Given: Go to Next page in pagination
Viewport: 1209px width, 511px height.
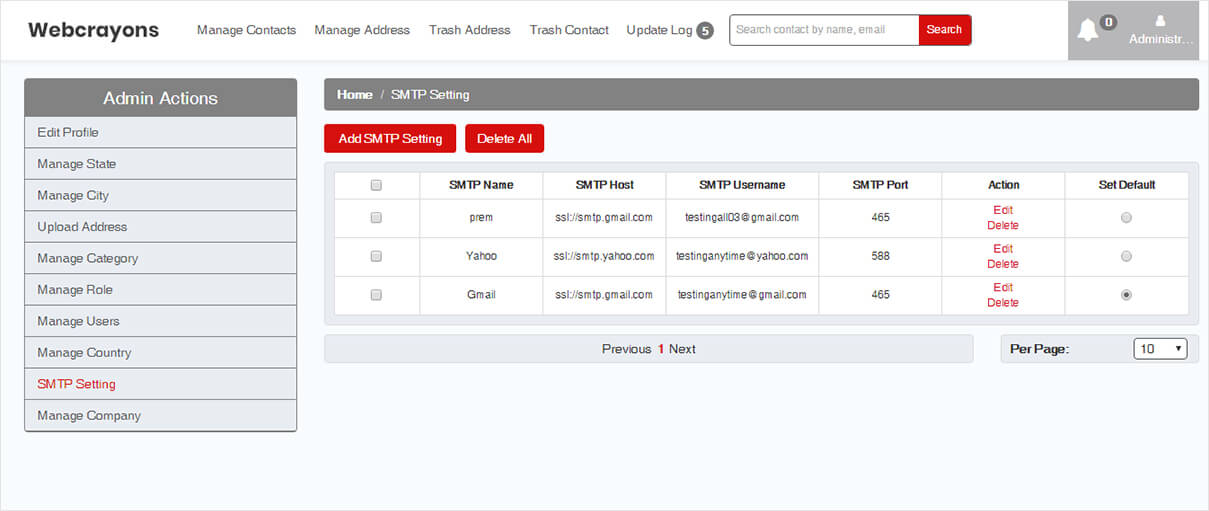Looking at the screenshot, I should point(682,349).
